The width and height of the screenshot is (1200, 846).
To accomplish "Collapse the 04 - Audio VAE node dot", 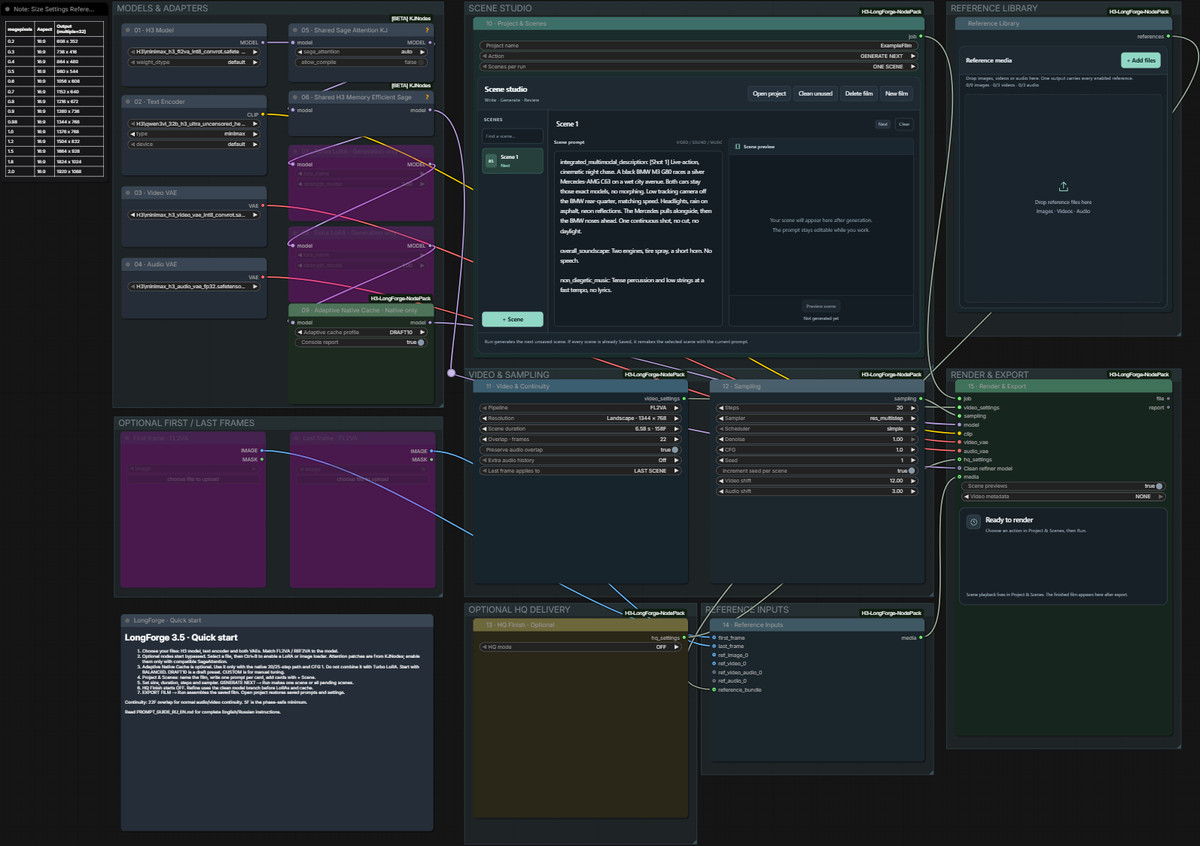I will pyautogui.click(x=126, y=264).
